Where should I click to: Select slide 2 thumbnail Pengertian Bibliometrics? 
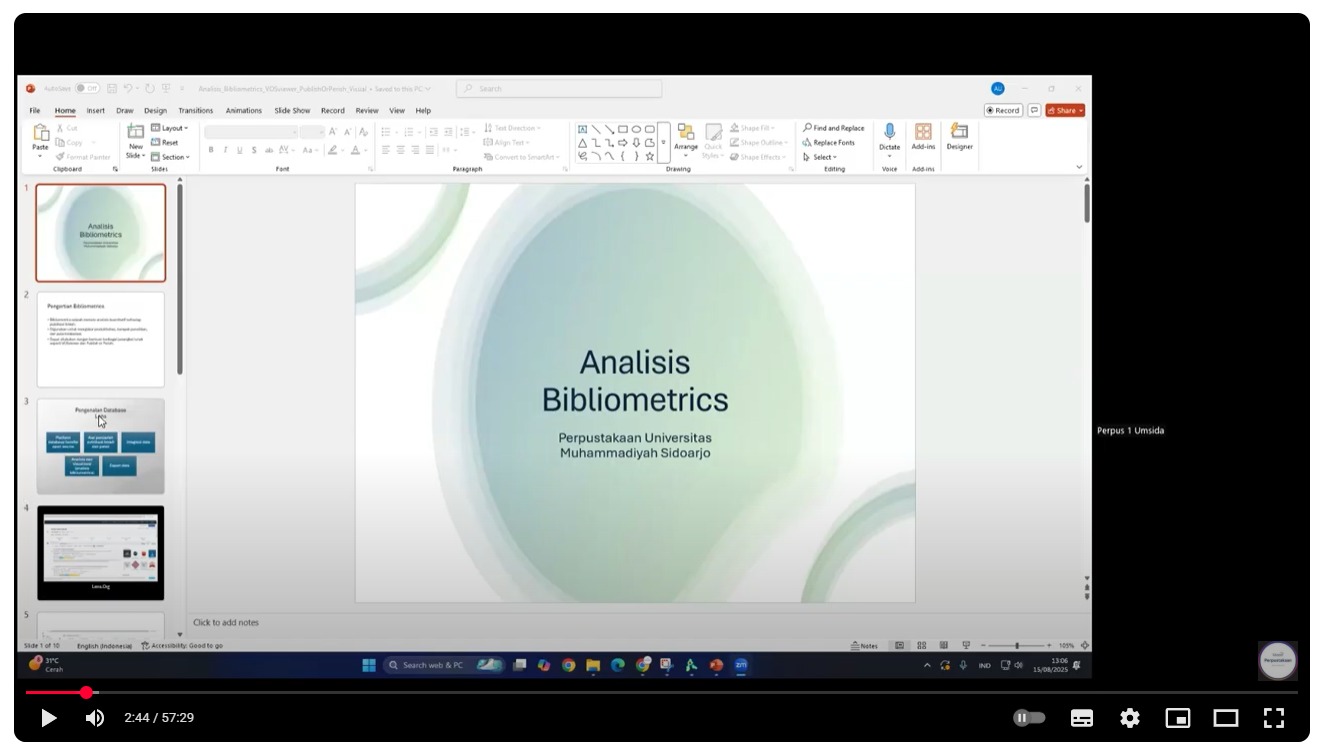click(x=101, y=339)
